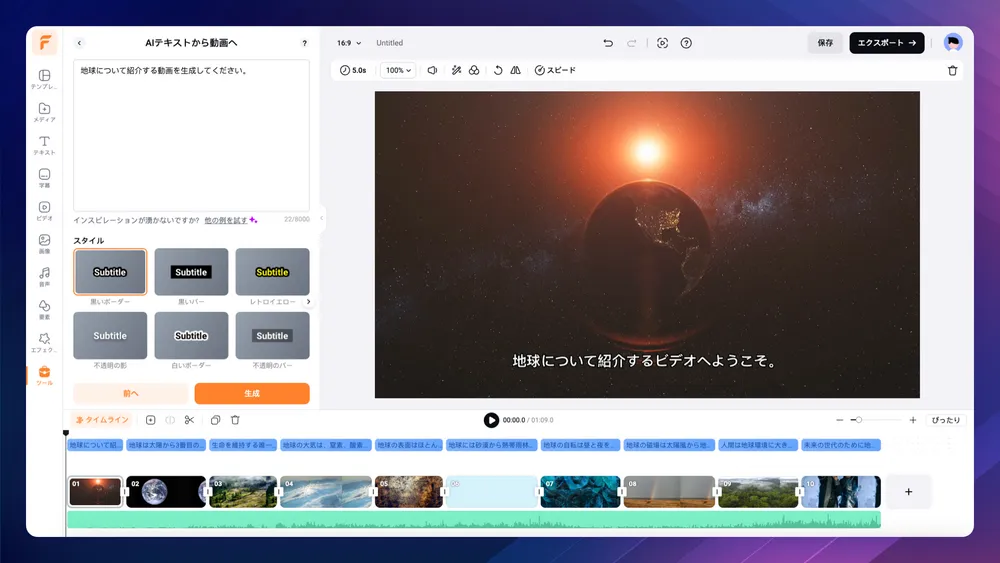Image resolution: width=1000 pixels, height=563 pixels.
Task: Click the エクスポート export button
Action: pyautogui.click(x=886, y=43)
